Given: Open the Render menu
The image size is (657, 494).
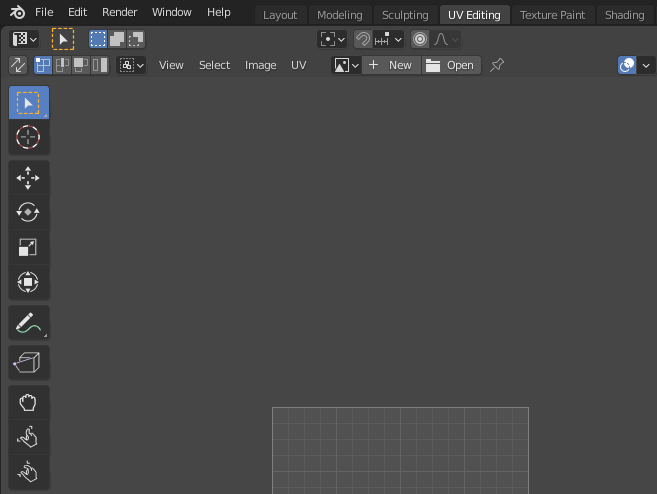Looking at the screenshot, I should pos(119,13).
